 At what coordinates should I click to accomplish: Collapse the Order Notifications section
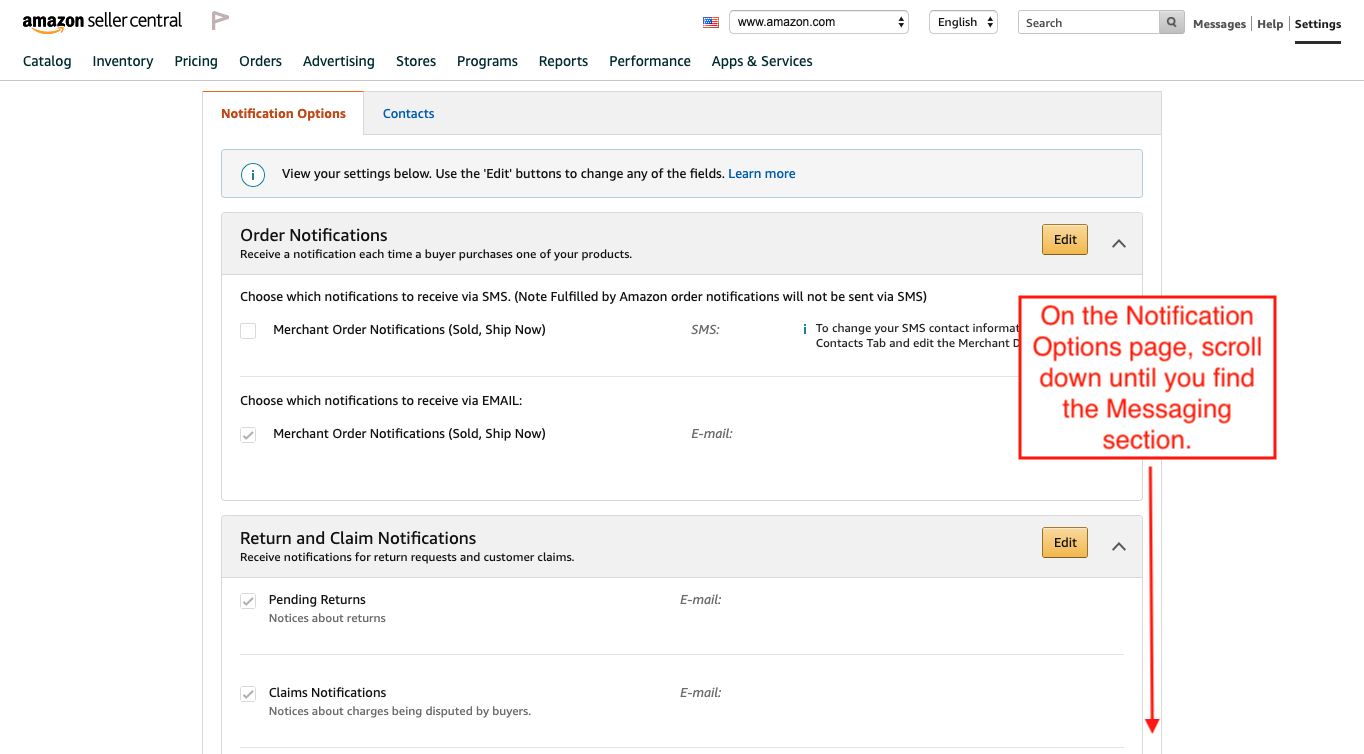click(x=1119, y=243)
